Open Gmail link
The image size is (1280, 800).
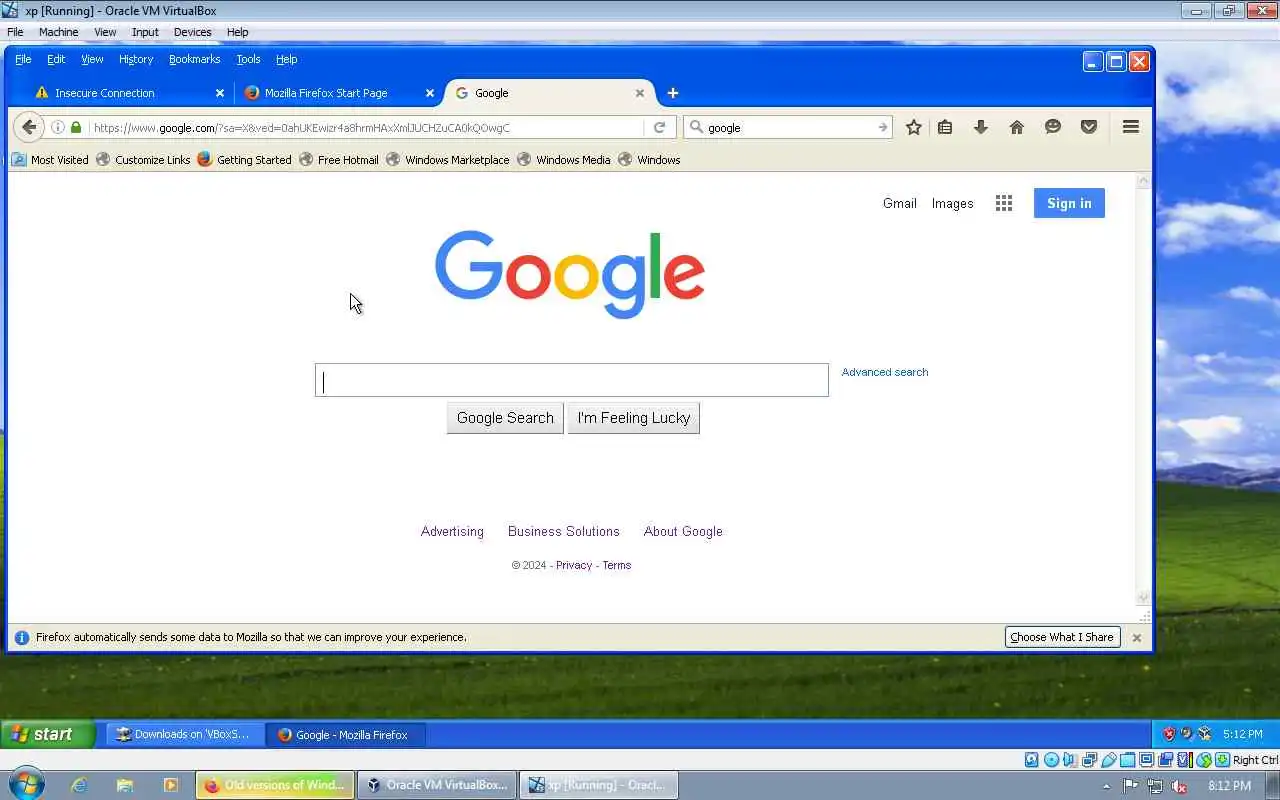click(x=899, y=203)
